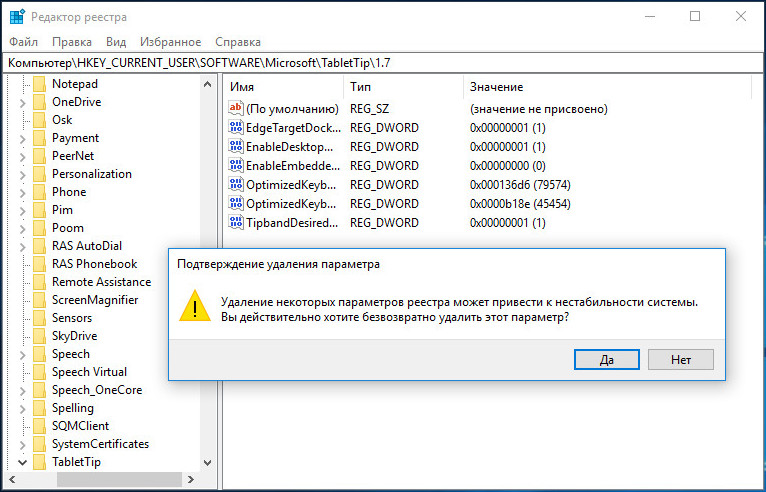This screenshot has height=492, width=766.
Task: Open the Файл menu
Action: point(23,42)
